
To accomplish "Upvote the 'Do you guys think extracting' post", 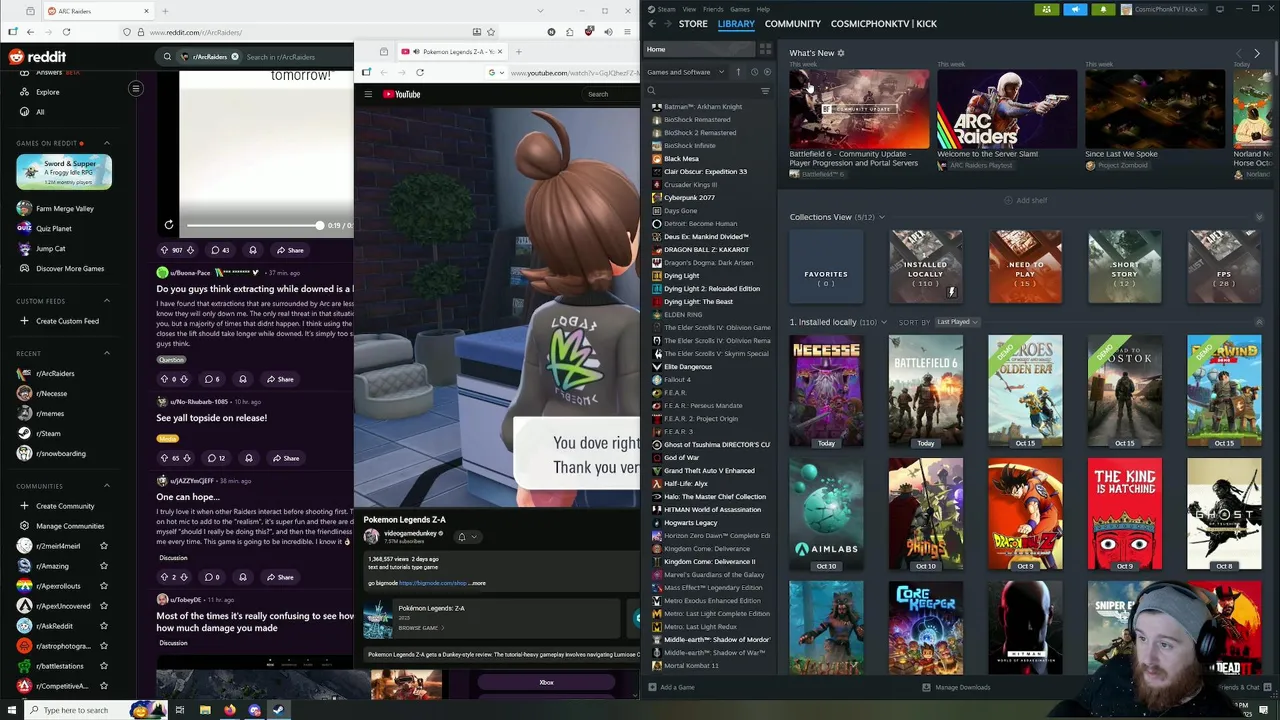I will (x=165, y=379).
